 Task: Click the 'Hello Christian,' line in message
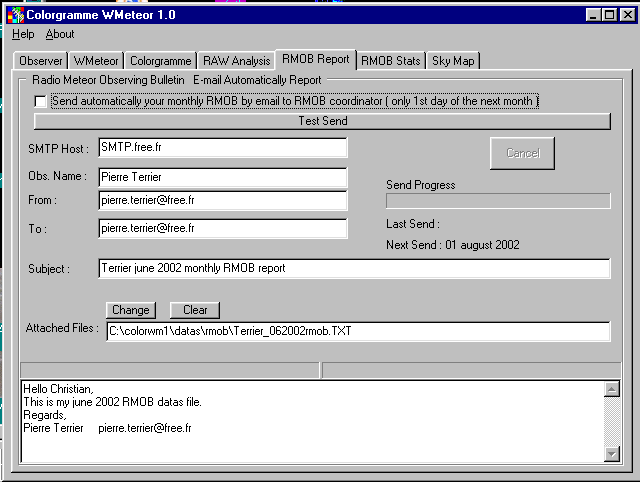coord(58,389)
